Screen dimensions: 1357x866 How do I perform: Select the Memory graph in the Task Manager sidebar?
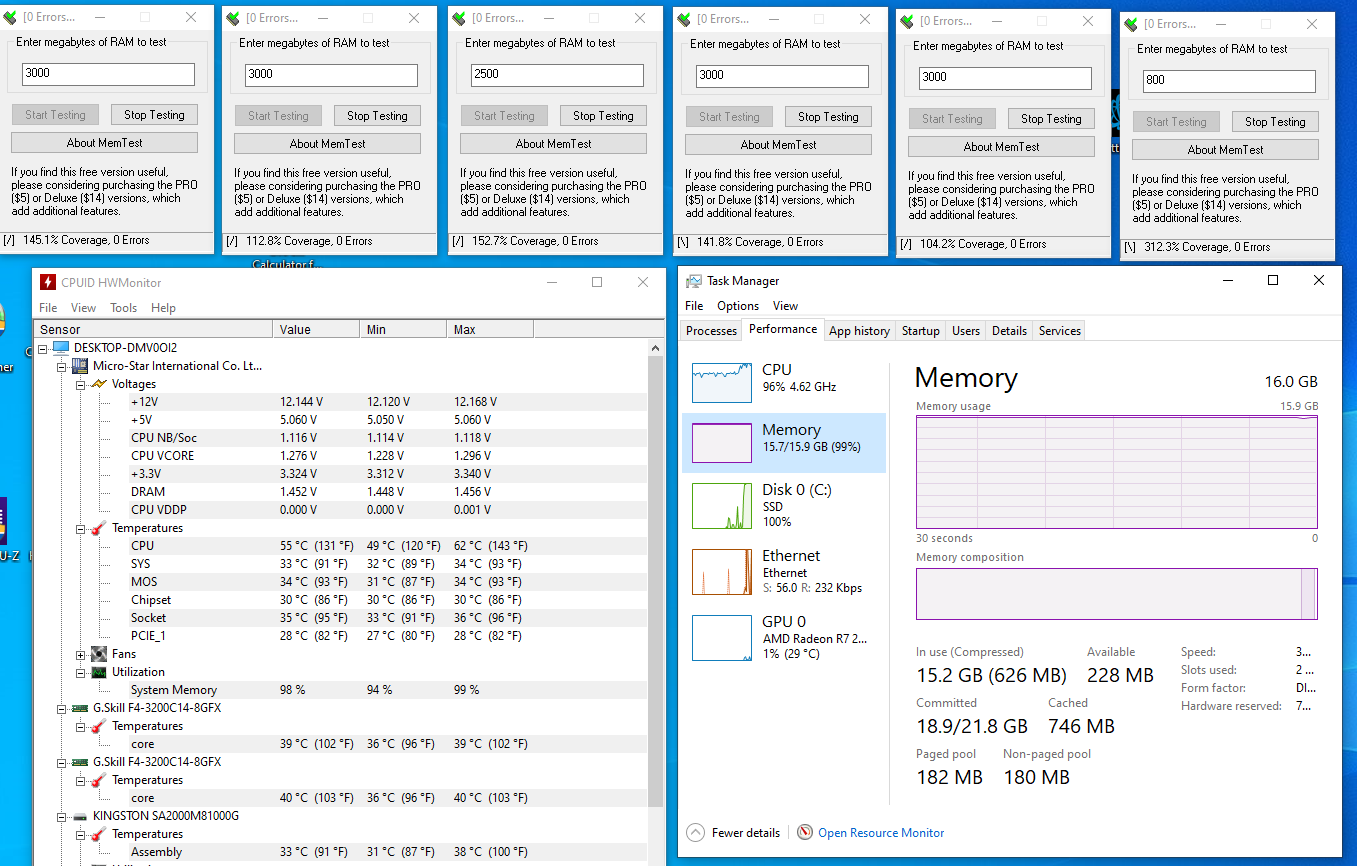[721, 443]
